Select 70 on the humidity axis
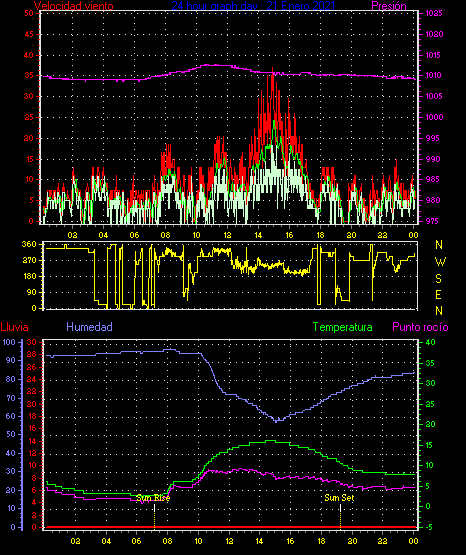 (10, 398)
